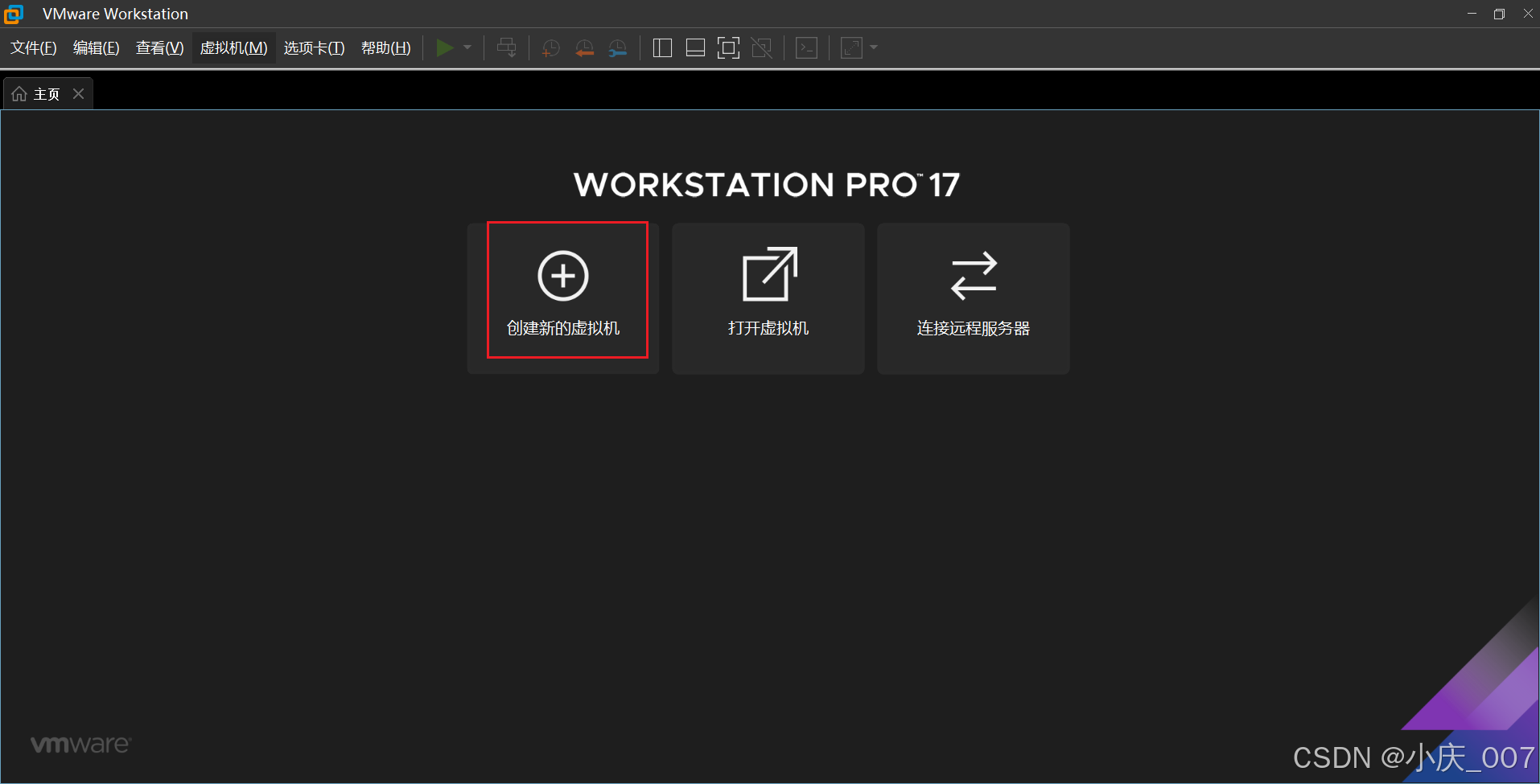Click the stretch guest display icon
The image size is (1540, 784).
point(851,48)
